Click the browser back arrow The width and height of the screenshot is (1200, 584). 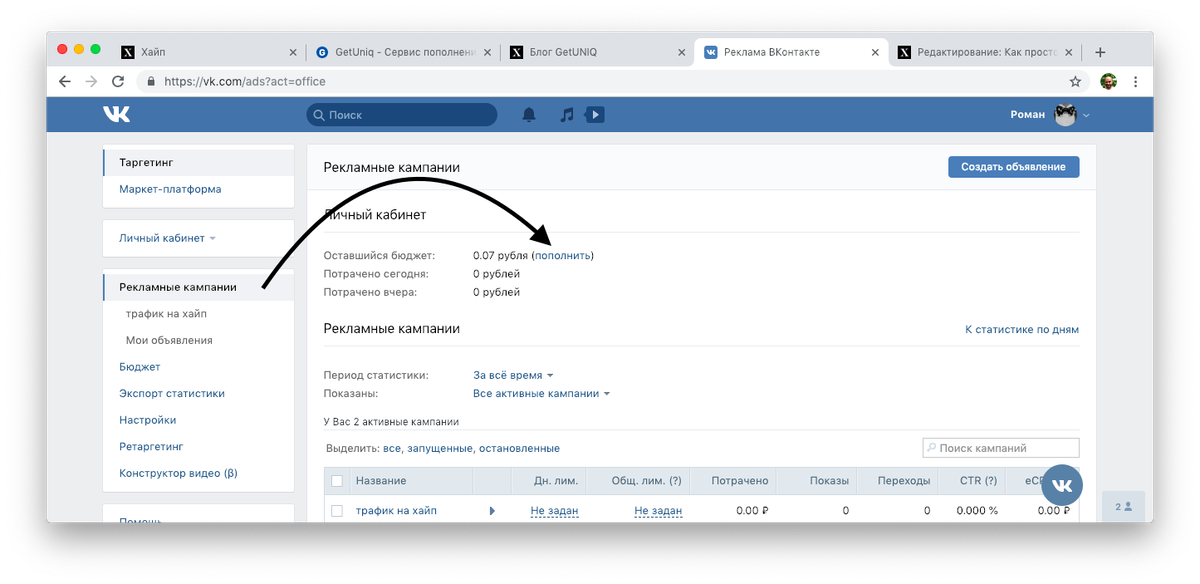click(65, 82)
